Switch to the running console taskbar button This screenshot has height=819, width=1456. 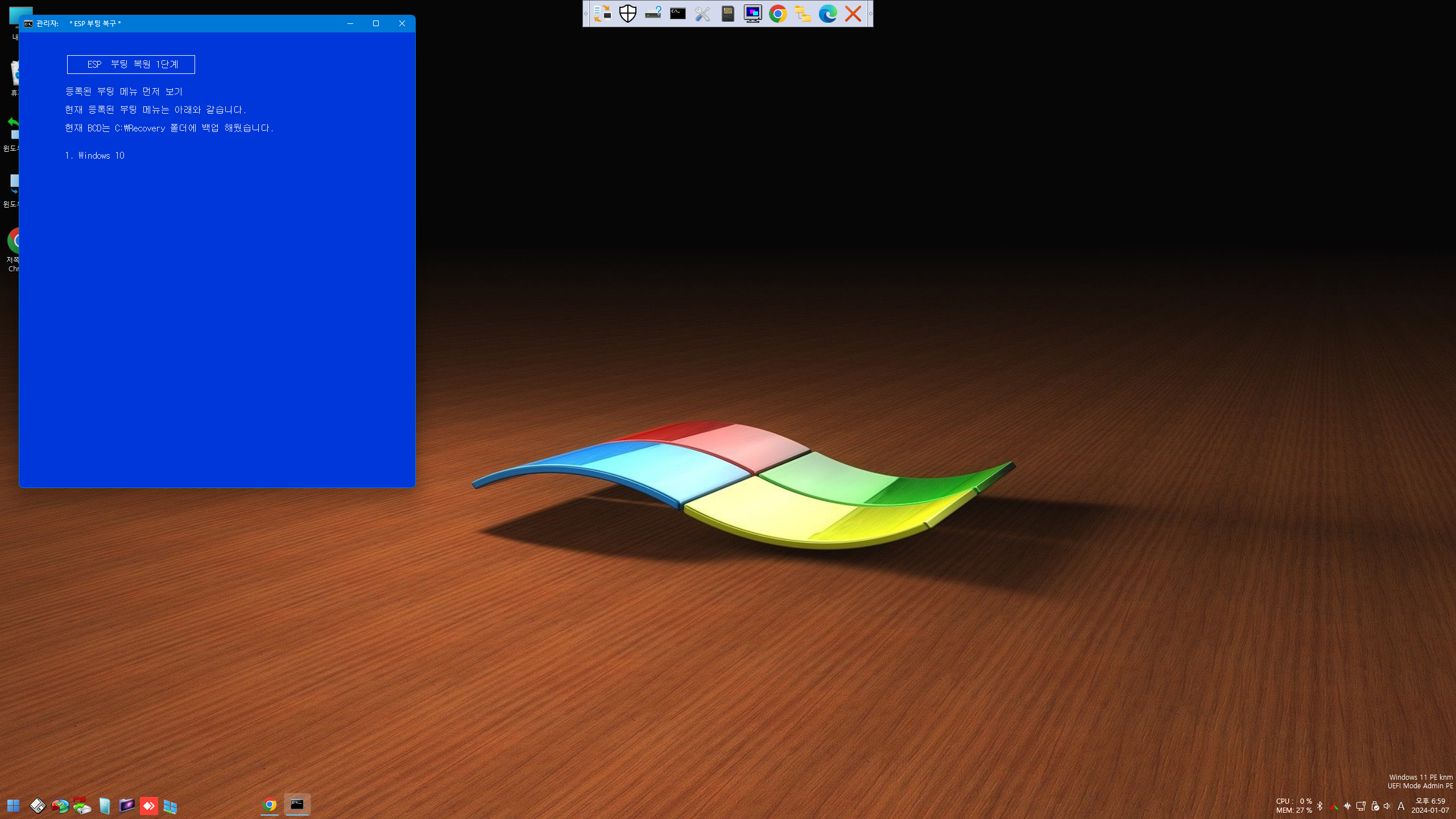(x=297, y=805)
